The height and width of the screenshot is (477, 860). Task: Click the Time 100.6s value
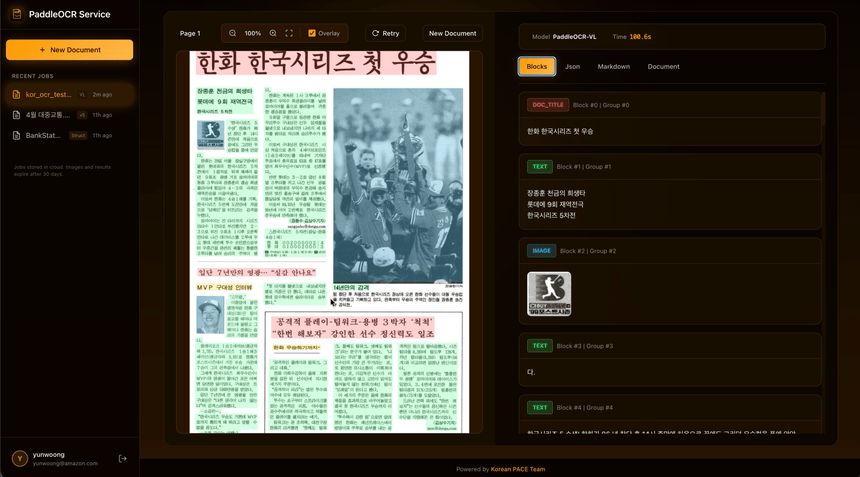point(641,37)
